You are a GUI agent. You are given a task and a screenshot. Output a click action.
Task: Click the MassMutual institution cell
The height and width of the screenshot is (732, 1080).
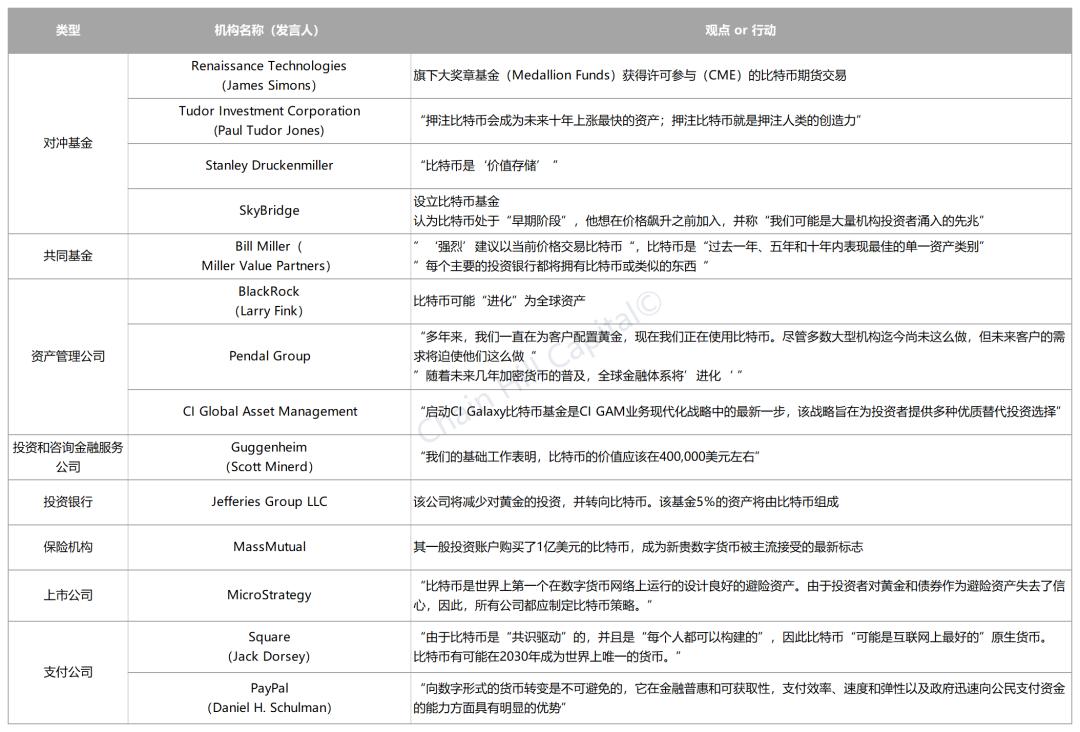(268, 547)
